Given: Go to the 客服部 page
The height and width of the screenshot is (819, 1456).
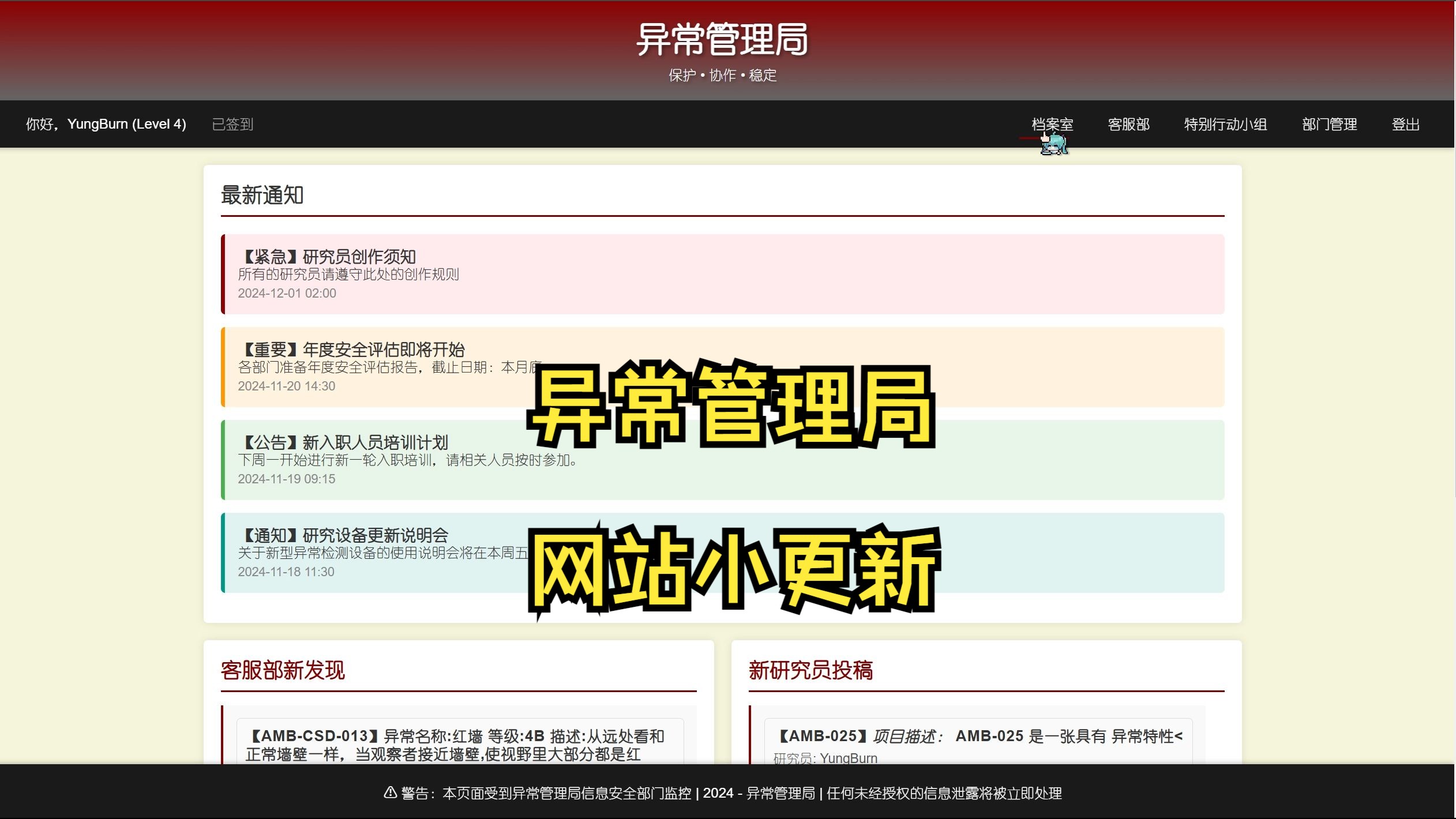Looking at the screenshot, I should pyautogui.click(x=1128, y=124).
